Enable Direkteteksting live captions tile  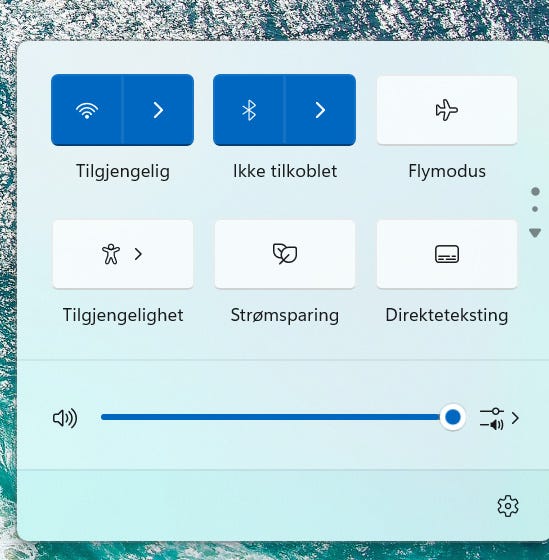pos(447,254)
